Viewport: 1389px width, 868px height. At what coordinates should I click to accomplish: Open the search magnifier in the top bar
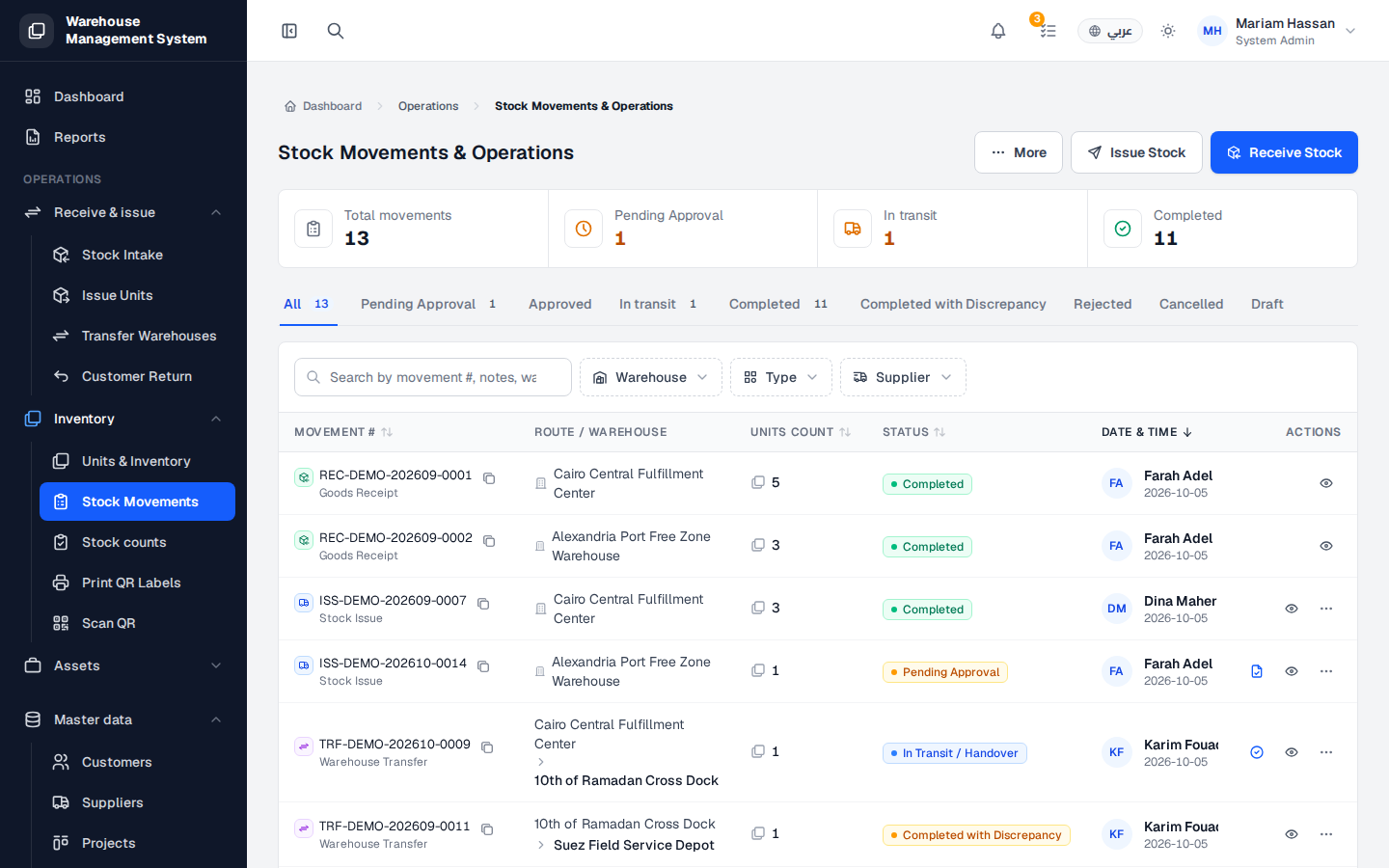tap(336, 31)
